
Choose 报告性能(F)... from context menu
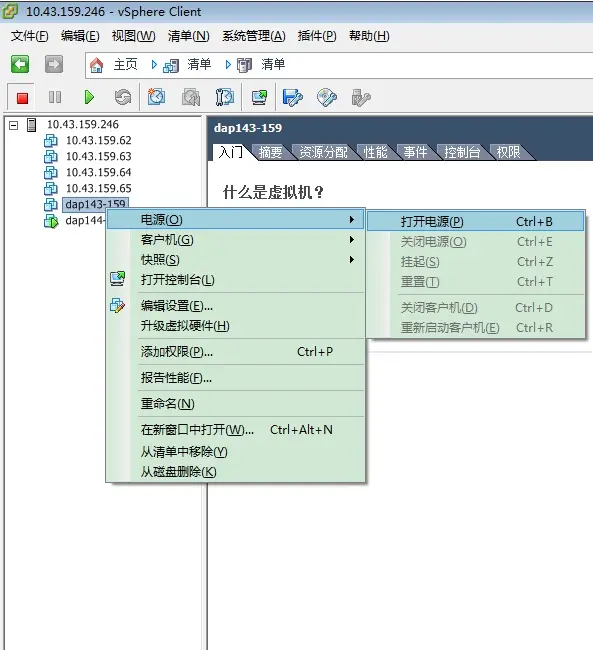click(236, 378)
